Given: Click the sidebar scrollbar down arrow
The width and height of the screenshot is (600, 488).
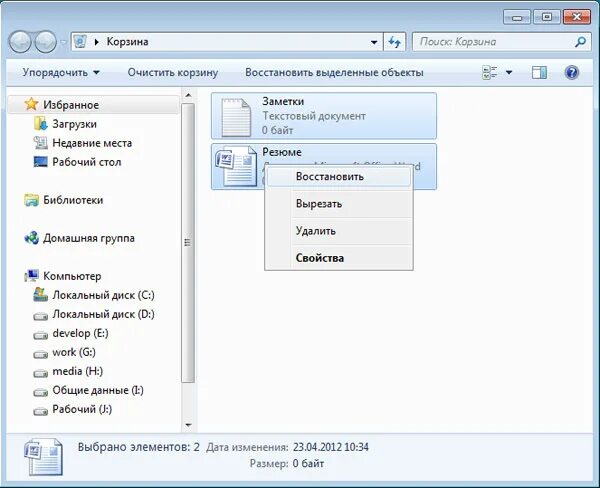Looking at the screenshot, I should (188, 425).
